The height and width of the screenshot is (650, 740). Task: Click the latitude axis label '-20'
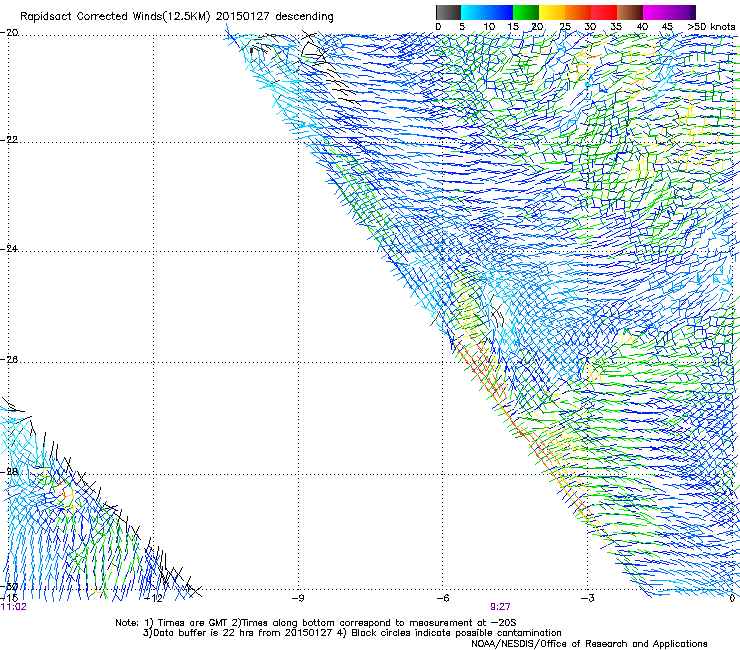pyautogui.click(x=10, y=33)
